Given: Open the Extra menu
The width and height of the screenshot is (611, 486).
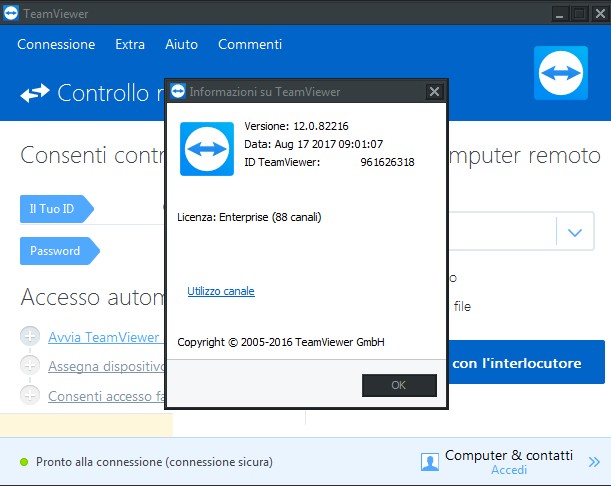Looking at the screenshot, I should 130,44.
